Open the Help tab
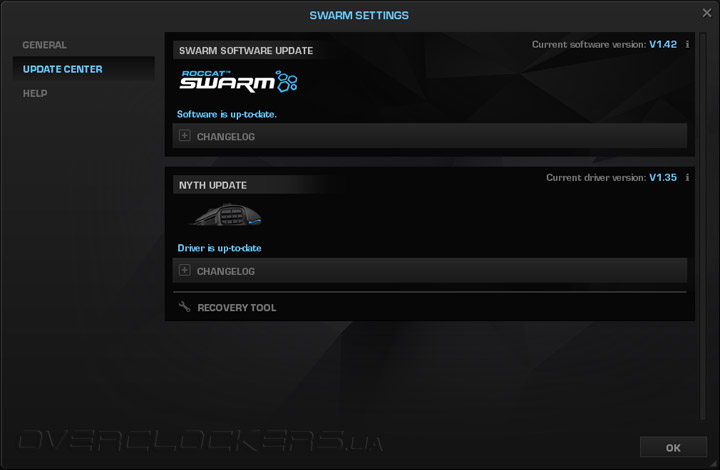Screen dimensions: 720x470 point(35,93)
